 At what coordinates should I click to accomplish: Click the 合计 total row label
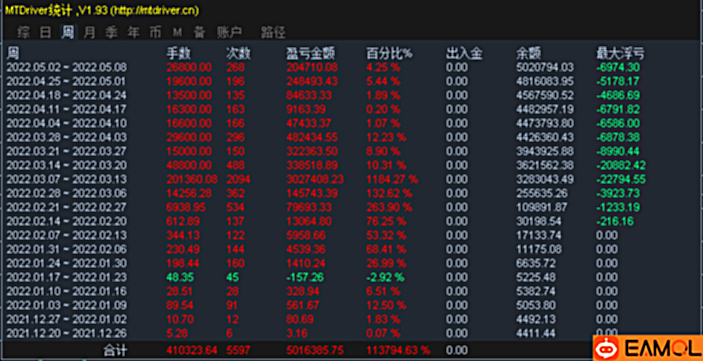pyautogui.click(x=115, y=350)
